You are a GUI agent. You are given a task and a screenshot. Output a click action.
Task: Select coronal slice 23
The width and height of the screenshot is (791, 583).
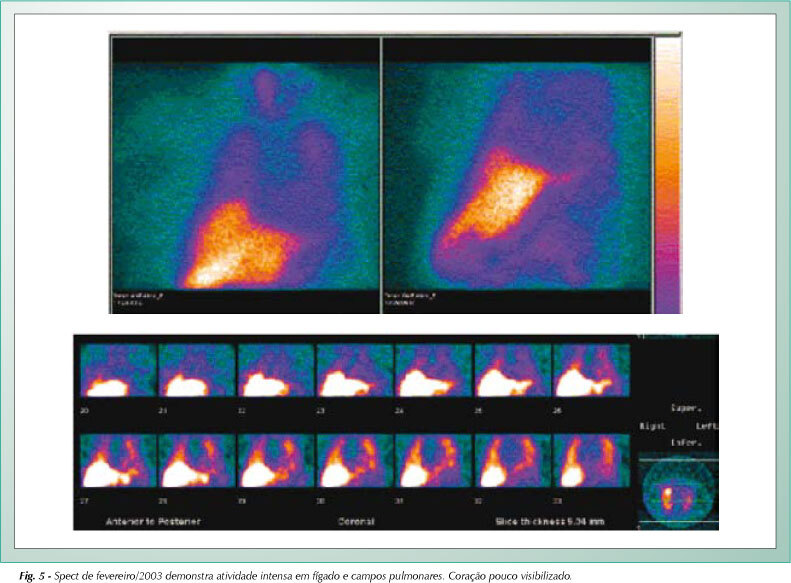click(x=355, y=371)
